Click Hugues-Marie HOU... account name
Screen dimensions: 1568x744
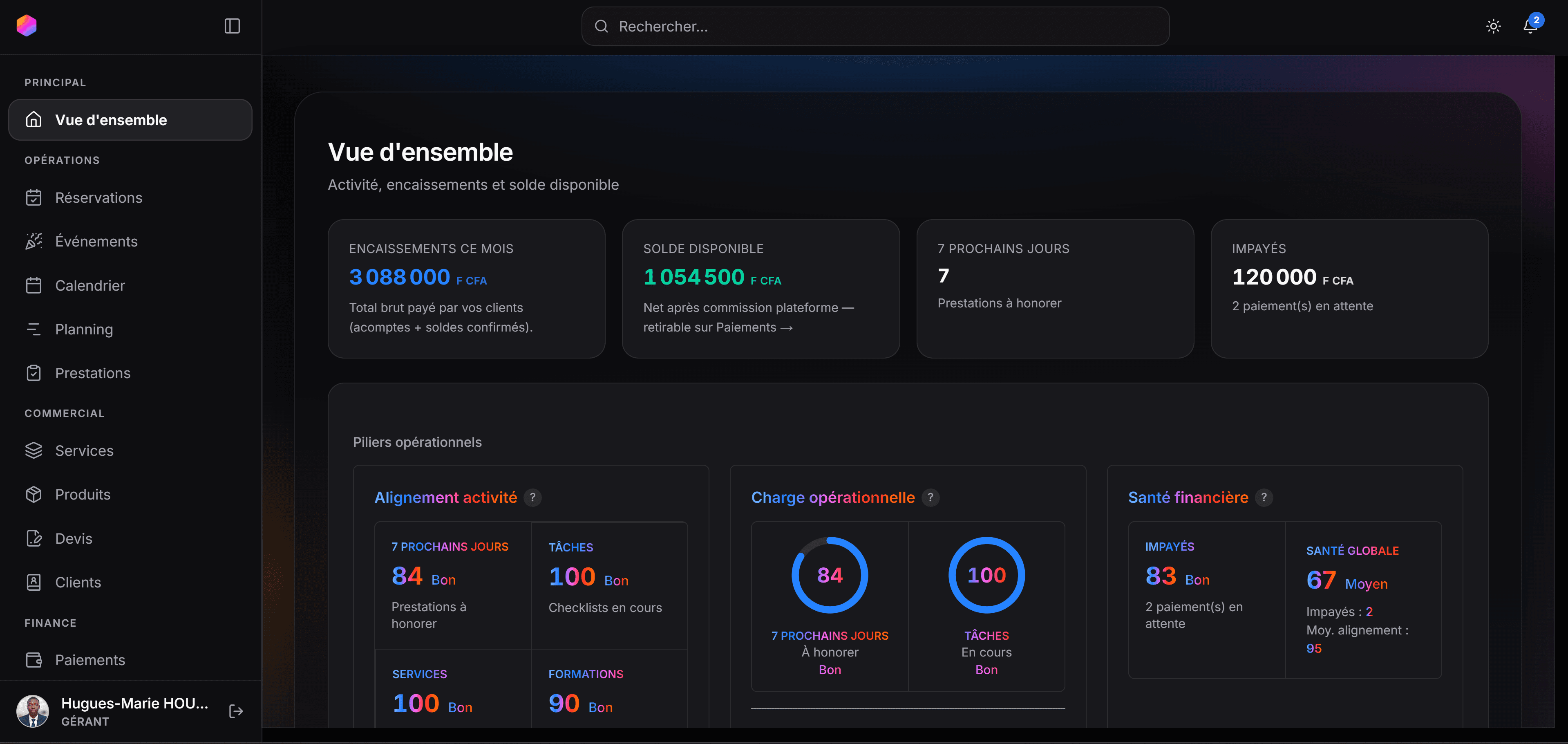pyautogui.click(x=134, y=703)
